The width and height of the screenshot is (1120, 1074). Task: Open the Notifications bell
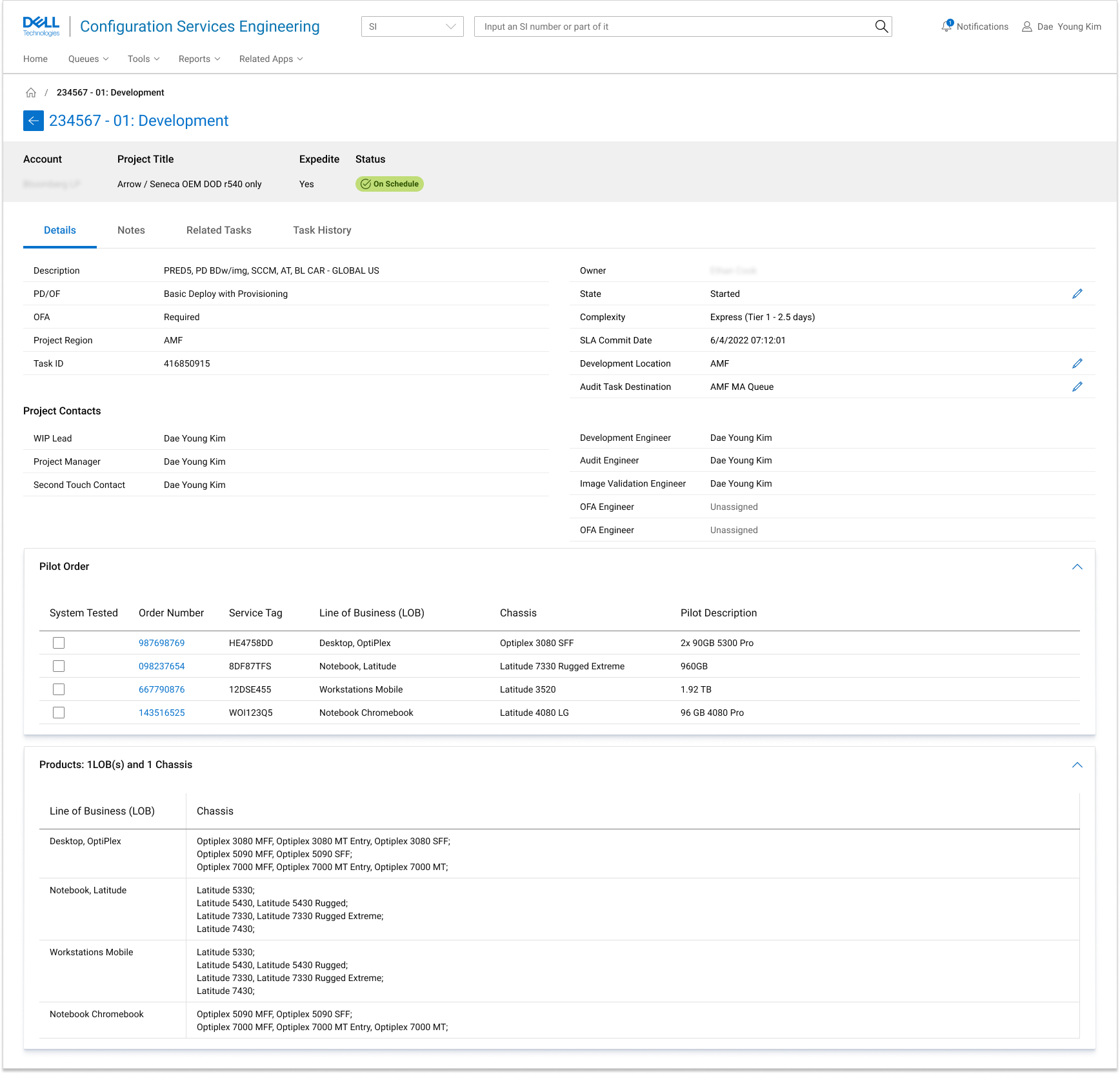coord(946,26)
